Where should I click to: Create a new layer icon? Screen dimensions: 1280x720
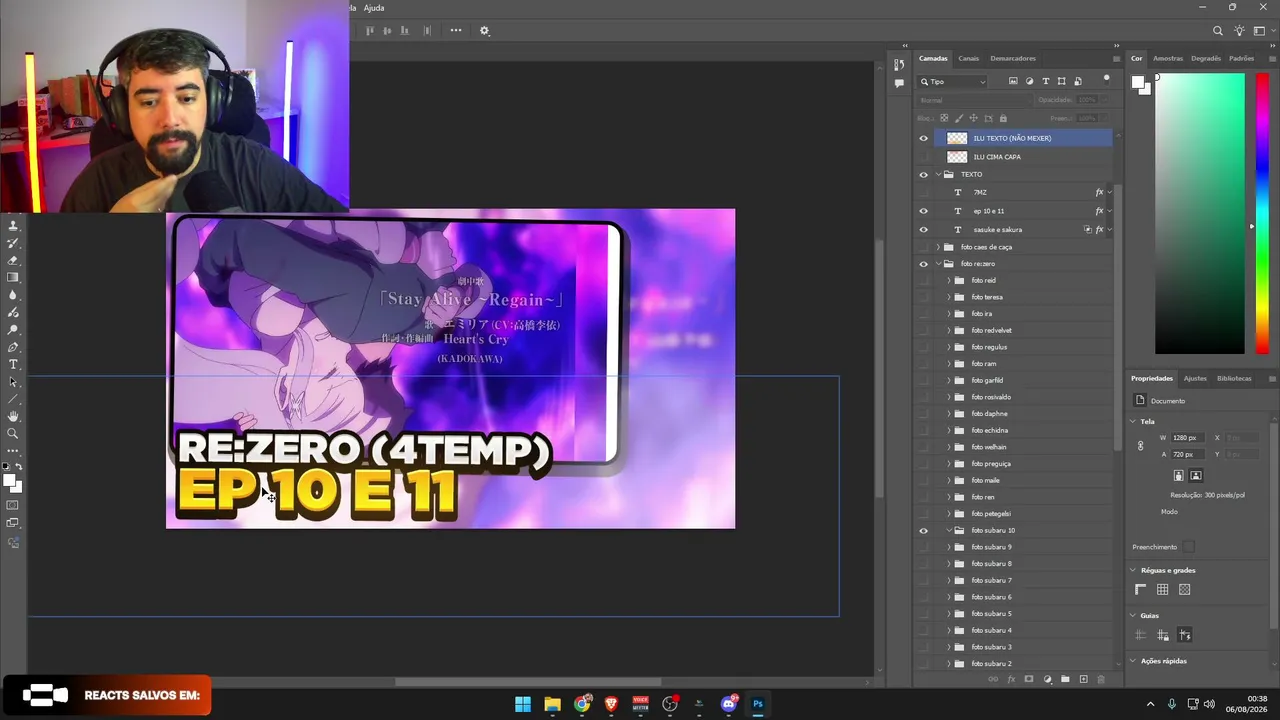click(1083, 679)
